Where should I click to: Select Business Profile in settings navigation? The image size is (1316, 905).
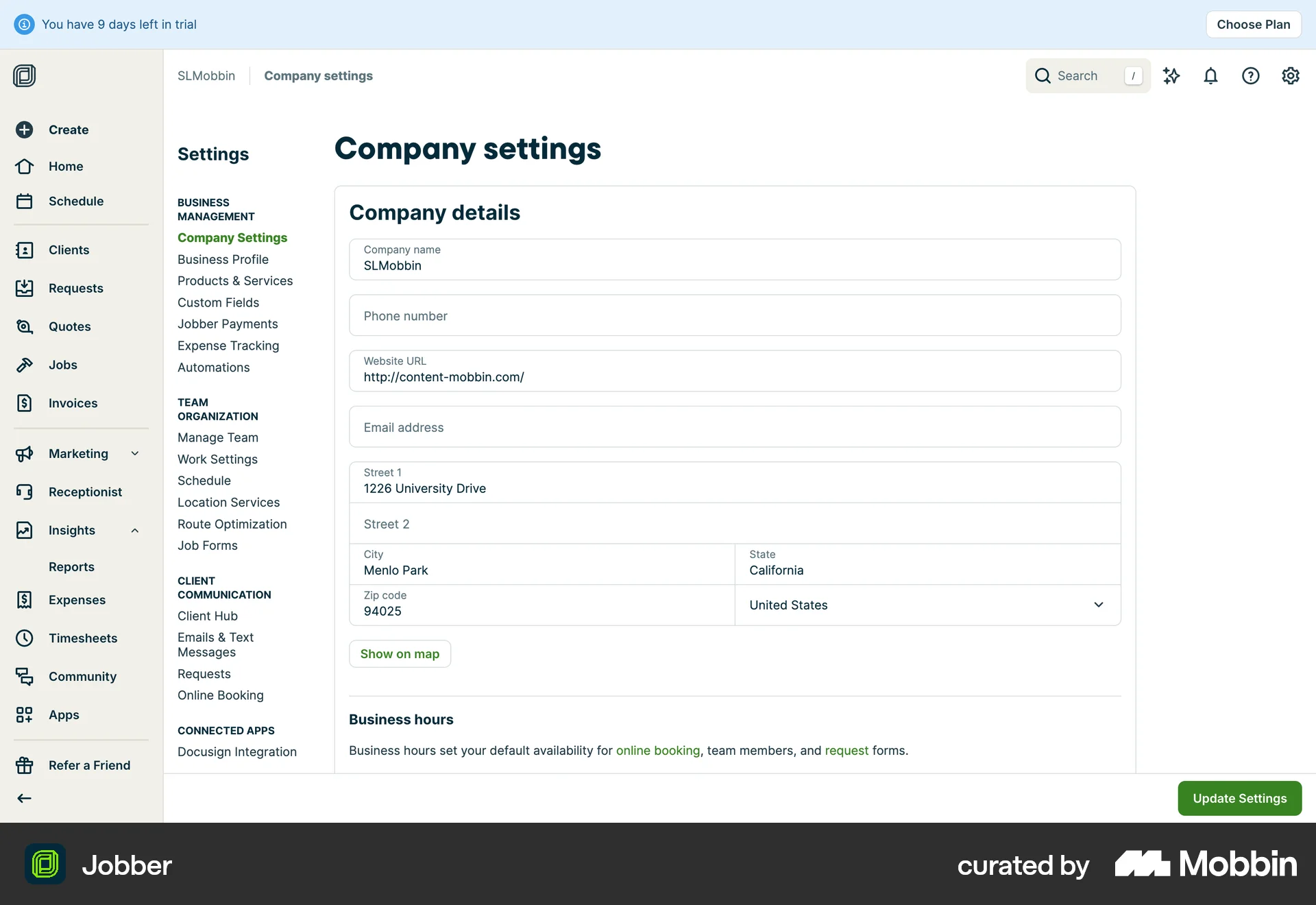click(223, 259)
